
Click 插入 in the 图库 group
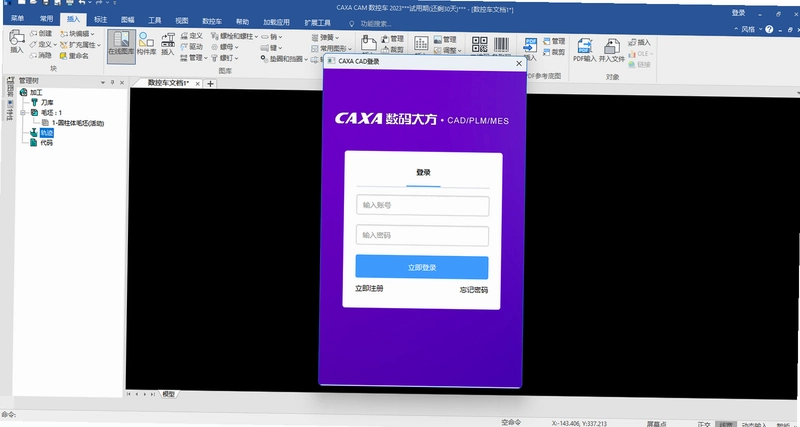point(168,44)
